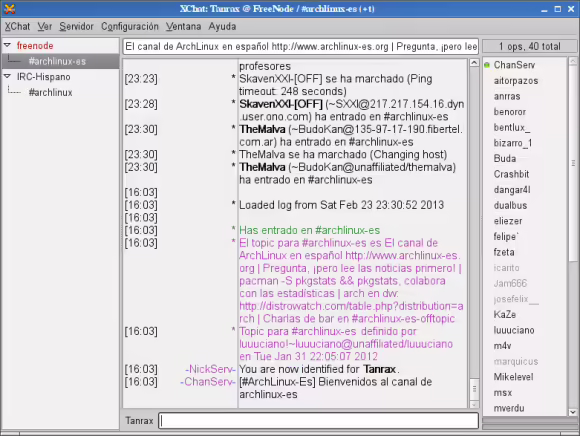Collapse the IRC-Hispano server tree
580x436 pixels.
click(7, 76)
